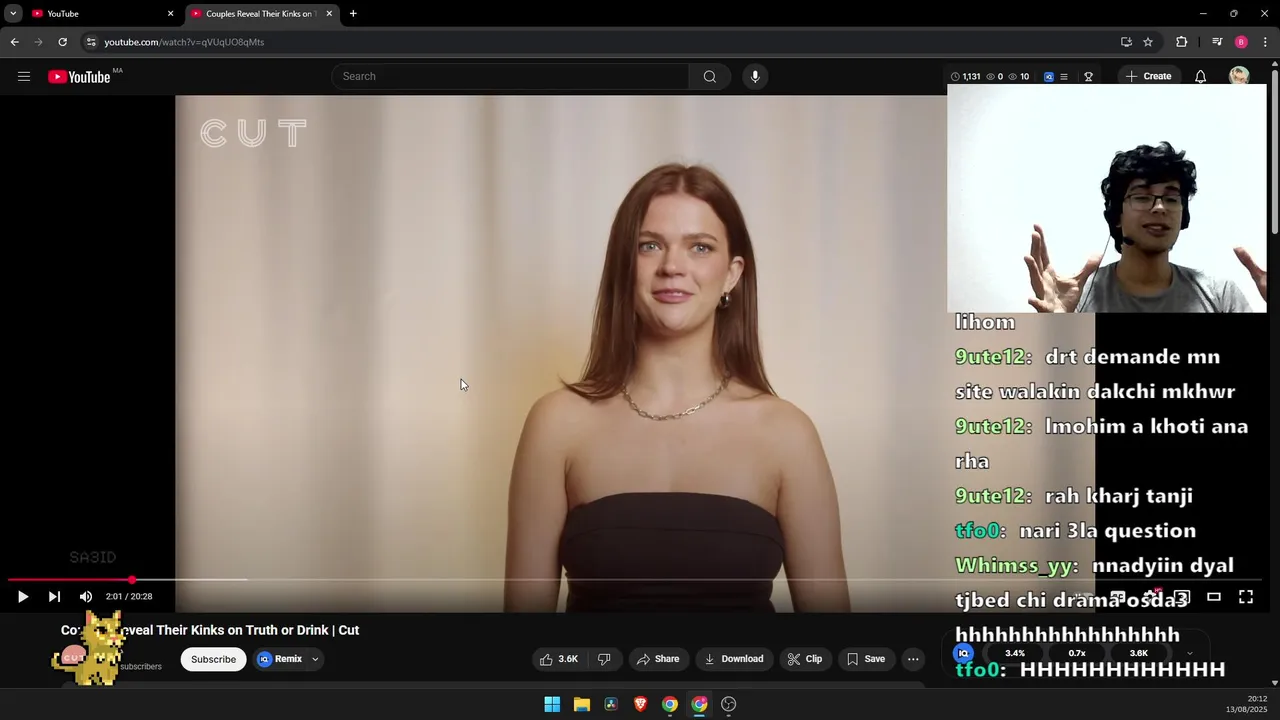
Task: Click the vidIQ Remix button
Action: [280, 659]
